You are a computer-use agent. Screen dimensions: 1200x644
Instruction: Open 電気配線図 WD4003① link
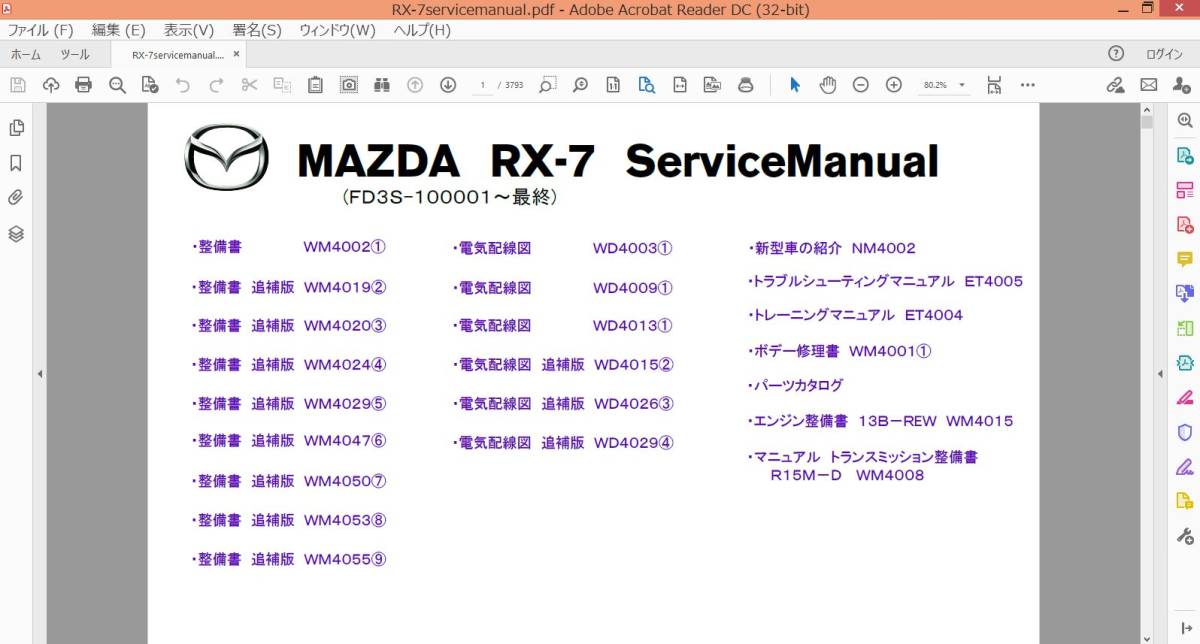point(563,248)
